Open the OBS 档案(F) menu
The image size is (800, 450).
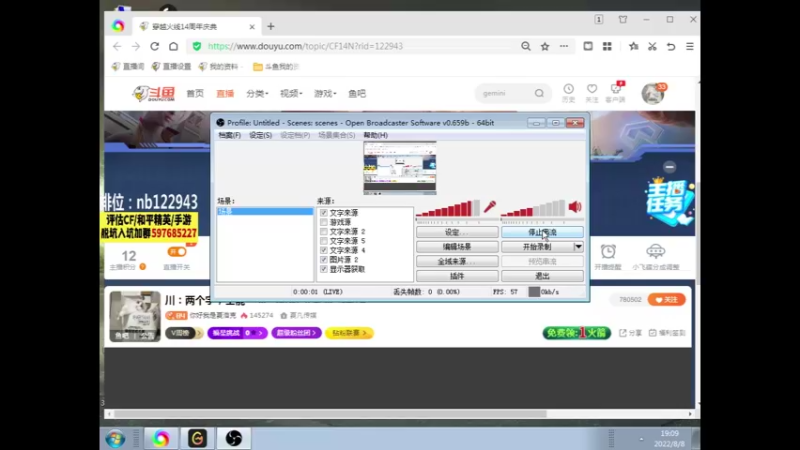[230, 135]
